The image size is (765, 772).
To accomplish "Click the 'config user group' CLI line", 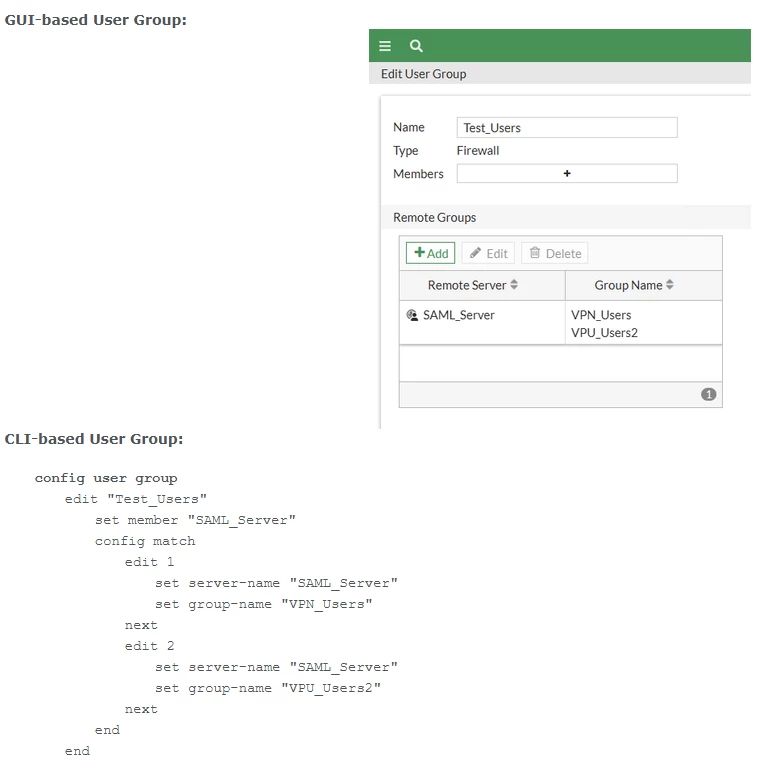I will point(106,479).
